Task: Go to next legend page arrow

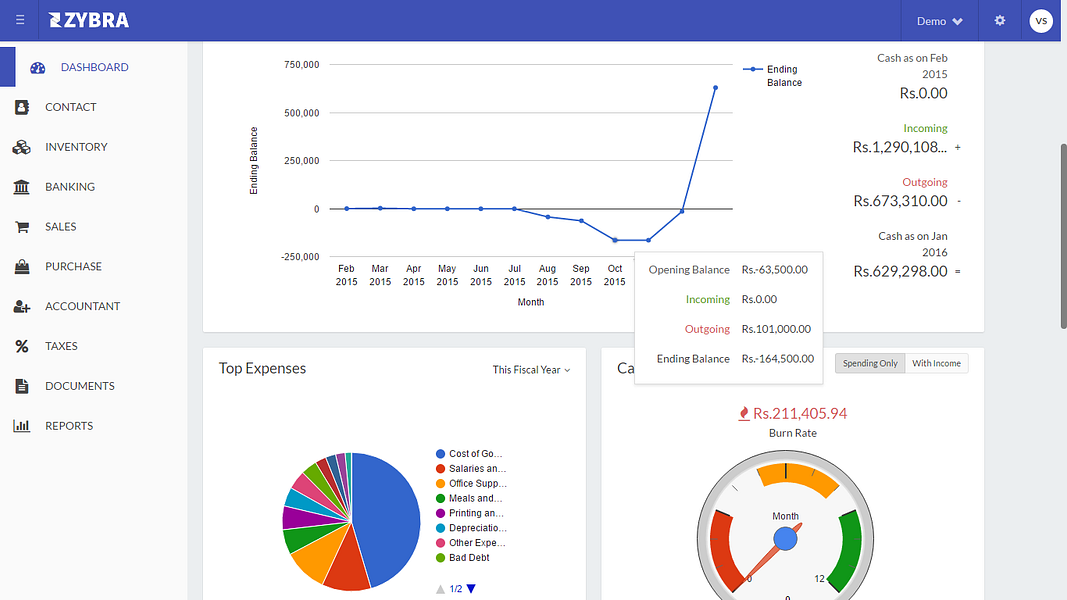Action: coord(471,588)
